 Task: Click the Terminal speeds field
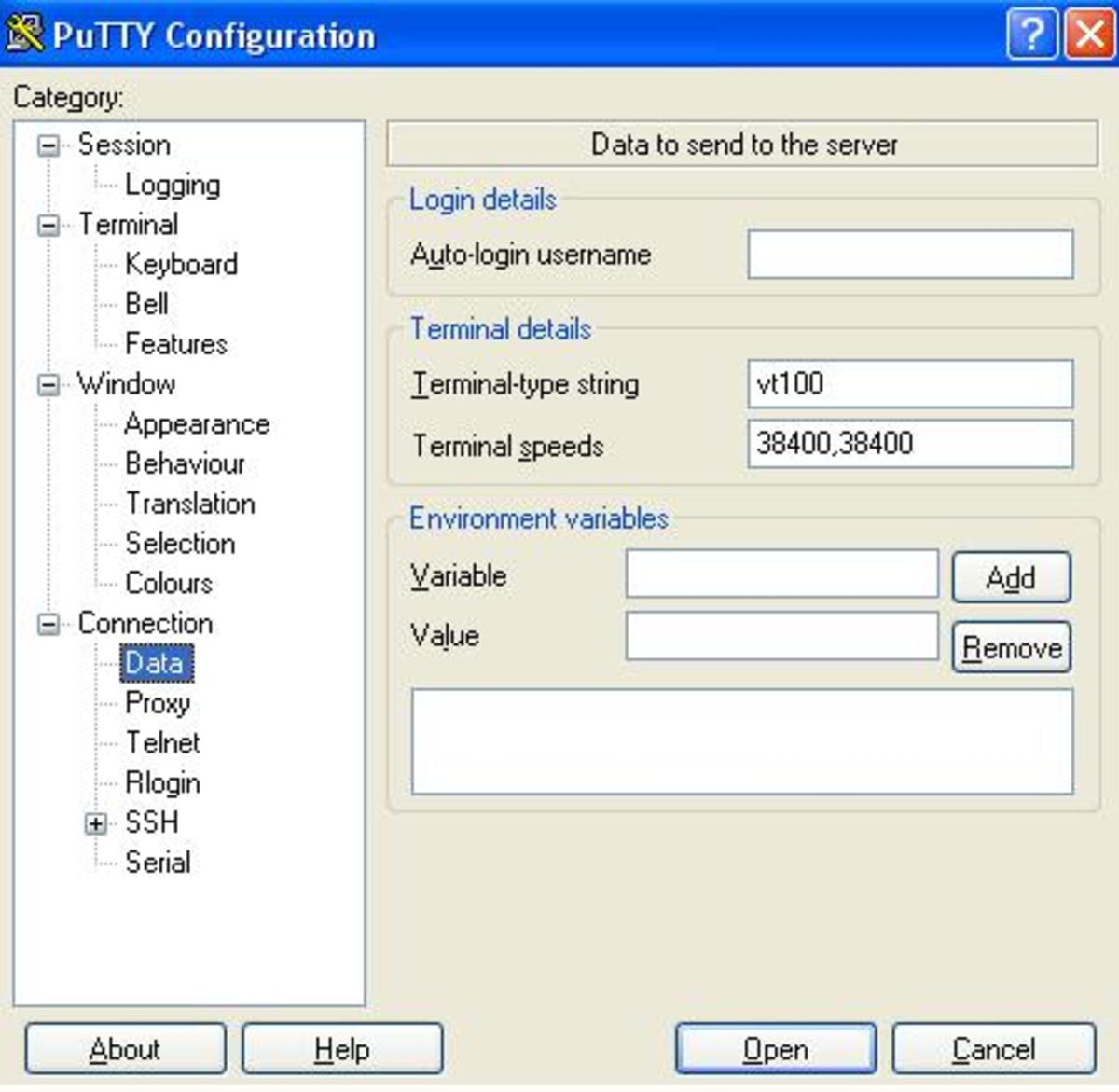pos(909,446)
